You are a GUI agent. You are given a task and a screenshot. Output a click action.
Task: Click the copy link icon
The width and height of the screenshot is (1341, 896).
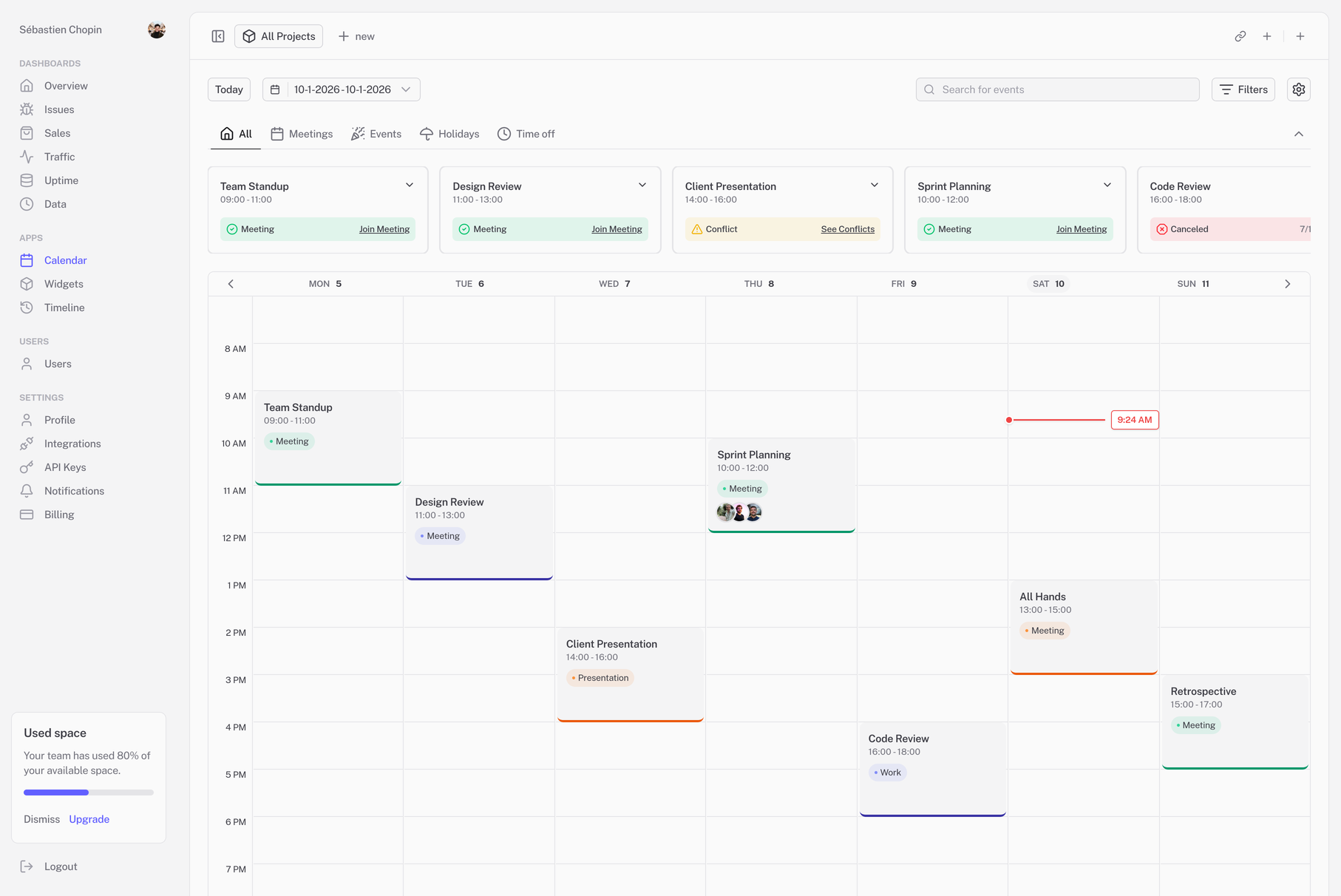click(x=1240, y=36)
